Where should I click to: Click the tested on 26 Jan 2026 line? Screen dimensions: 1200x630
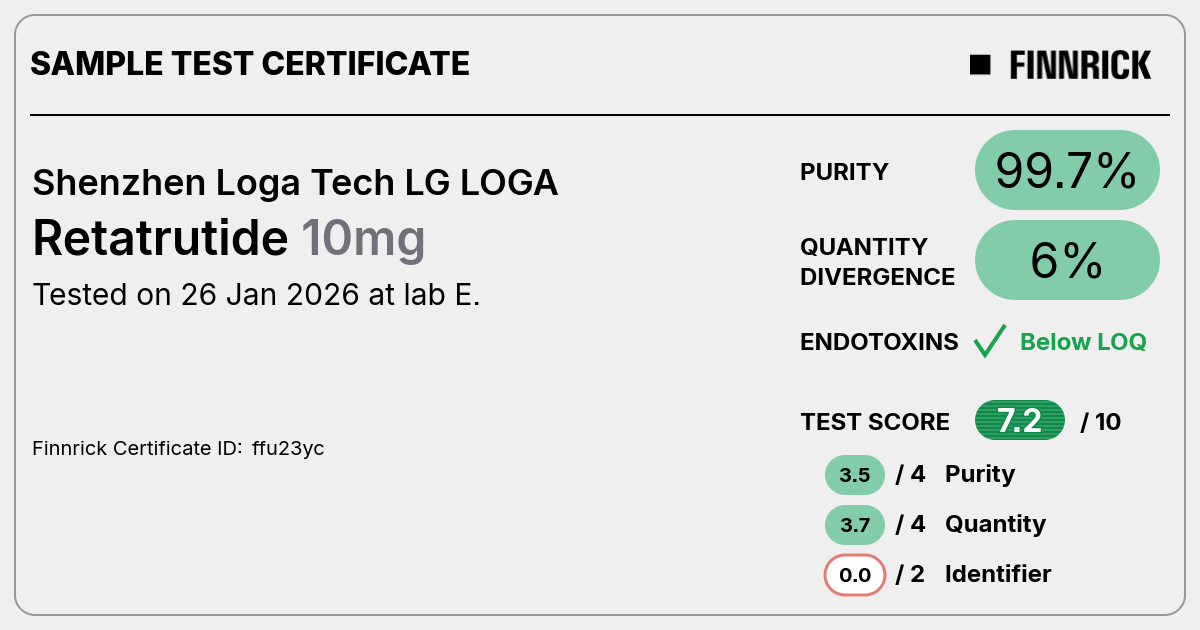coord(256,295)
